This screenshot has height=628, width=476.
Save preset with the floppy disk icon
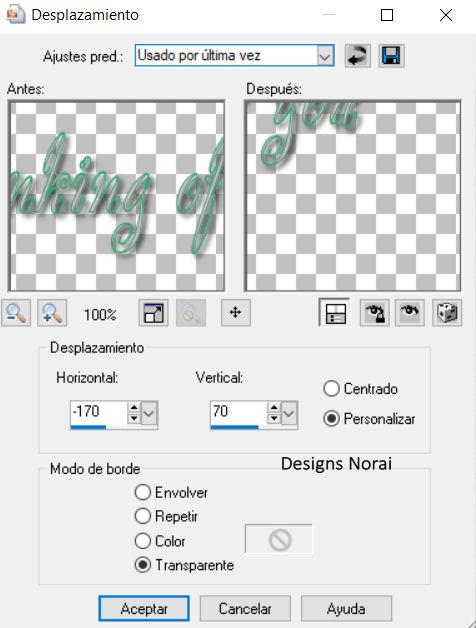point(391,56)
